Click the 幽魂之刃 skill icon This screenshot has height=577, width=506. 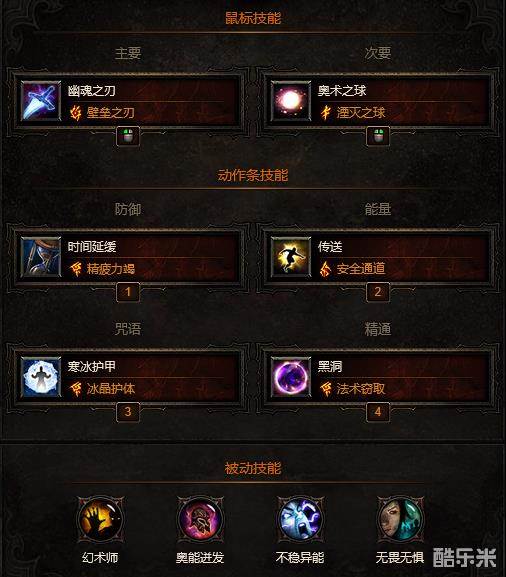[41, 101]
